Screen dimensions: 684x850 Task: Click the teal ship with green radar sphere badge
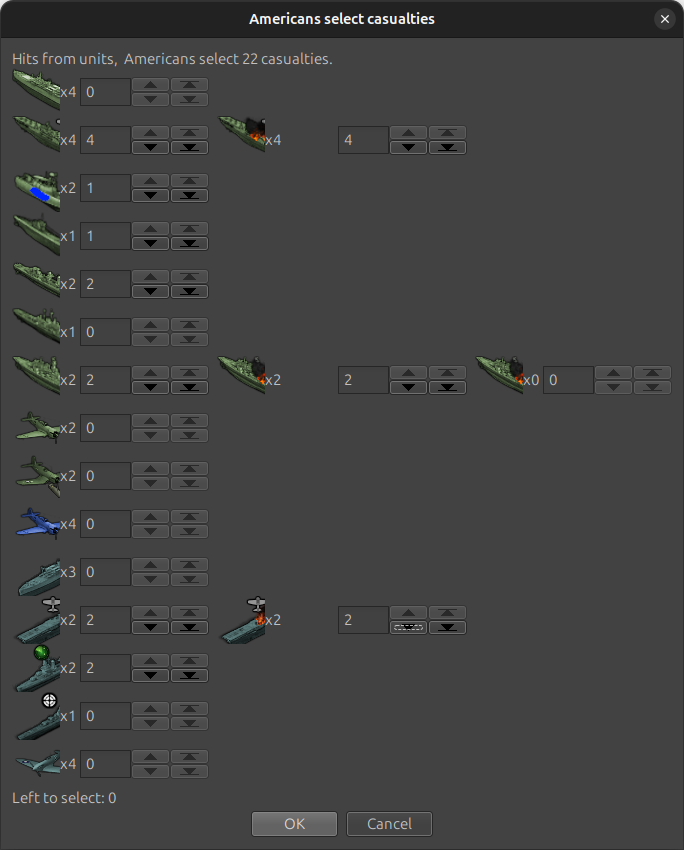pos(38,668)
